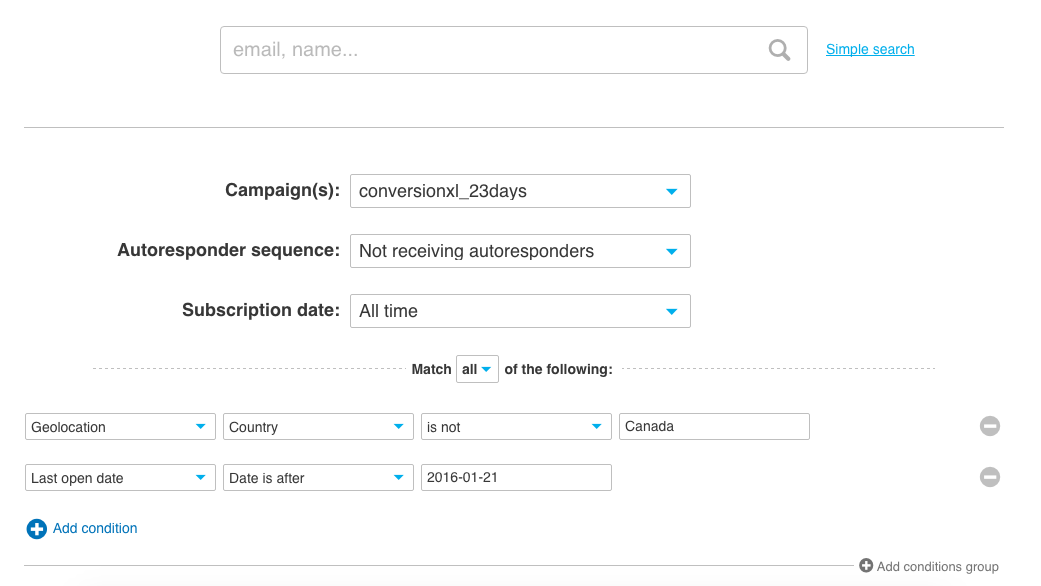Open the Geolocation condition type dropdown
The width and height of the screenshot is (1041, 586).
120,427
